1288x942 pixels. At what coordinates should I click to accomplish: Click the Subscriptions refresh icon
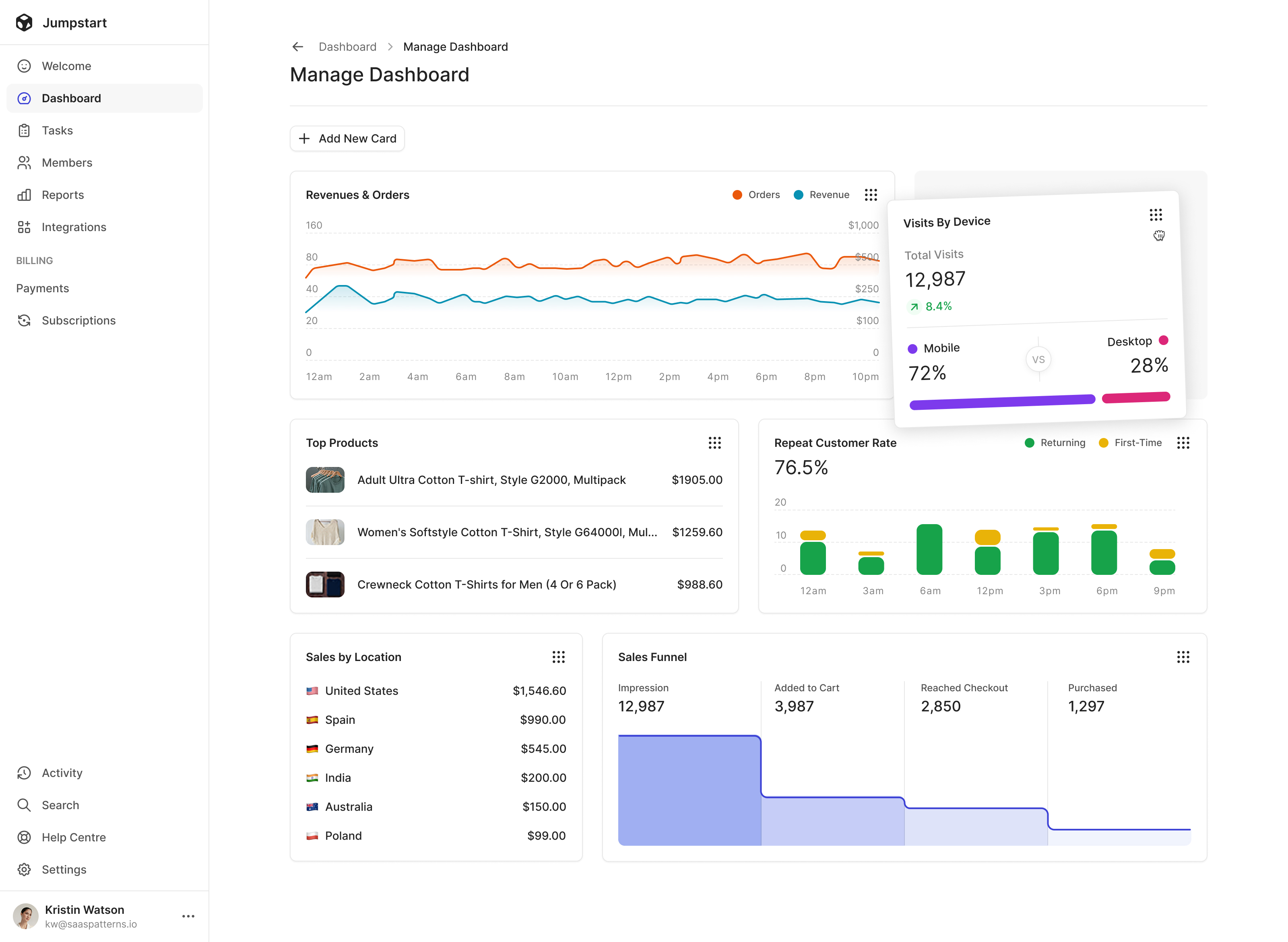(24, 320)
